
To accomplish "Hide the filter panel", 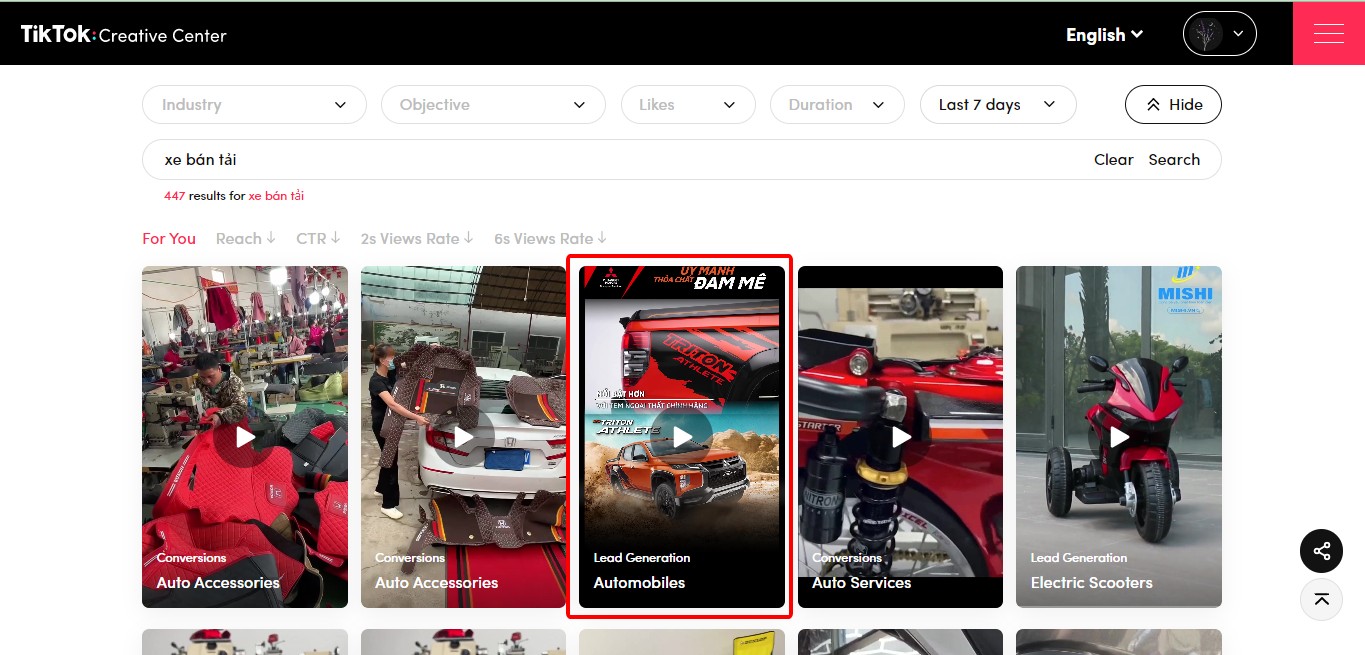I will [x=1173, y=105].
